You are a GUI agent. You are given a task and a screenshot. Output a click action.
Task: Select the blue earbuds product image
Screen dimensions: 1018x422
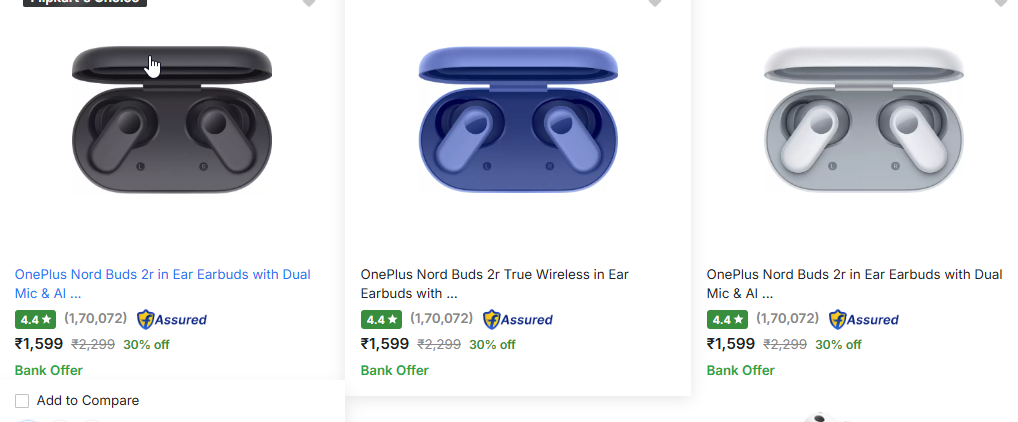pos(518,119)
